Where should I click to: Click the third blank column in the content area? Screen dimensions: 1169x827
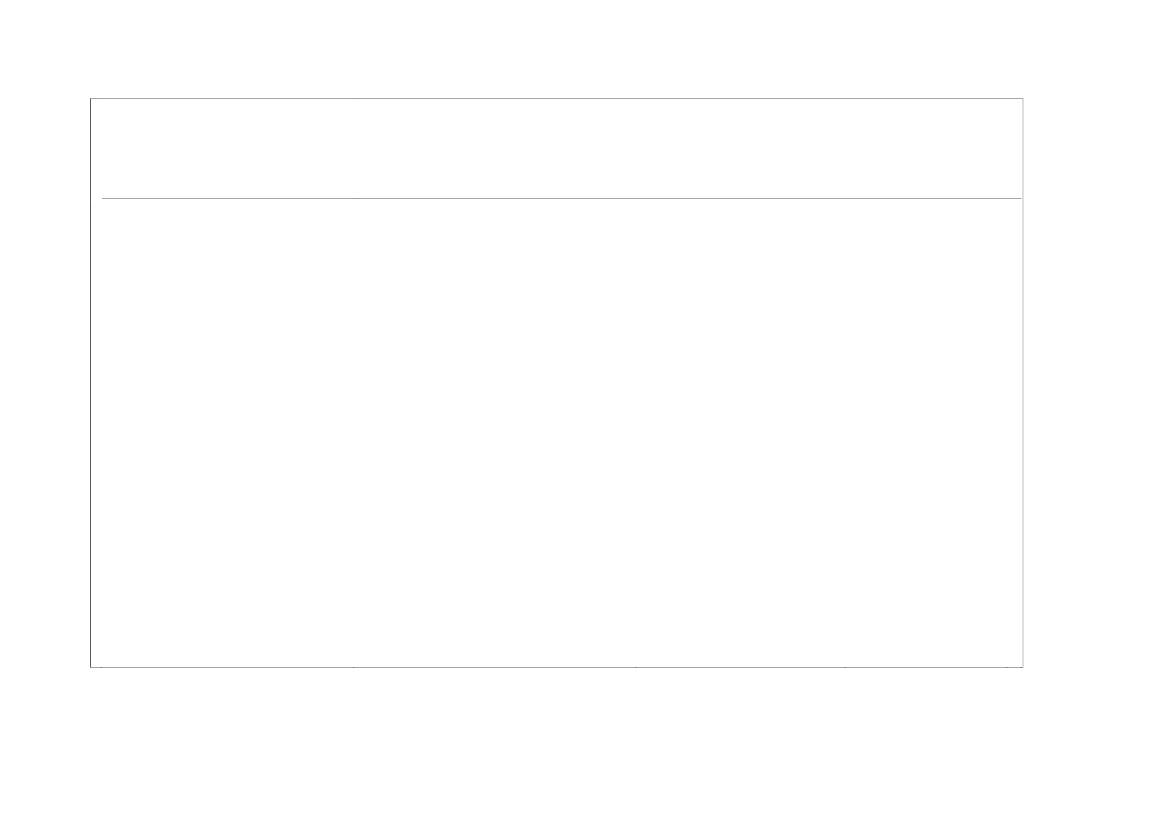click(x=740, y=433)
